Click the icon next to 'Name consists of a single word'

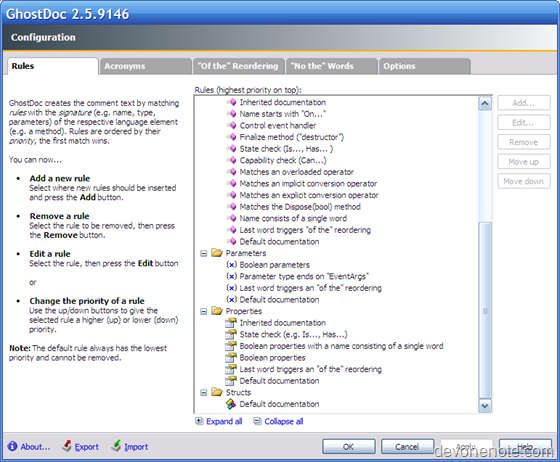(x=232, y=219)
